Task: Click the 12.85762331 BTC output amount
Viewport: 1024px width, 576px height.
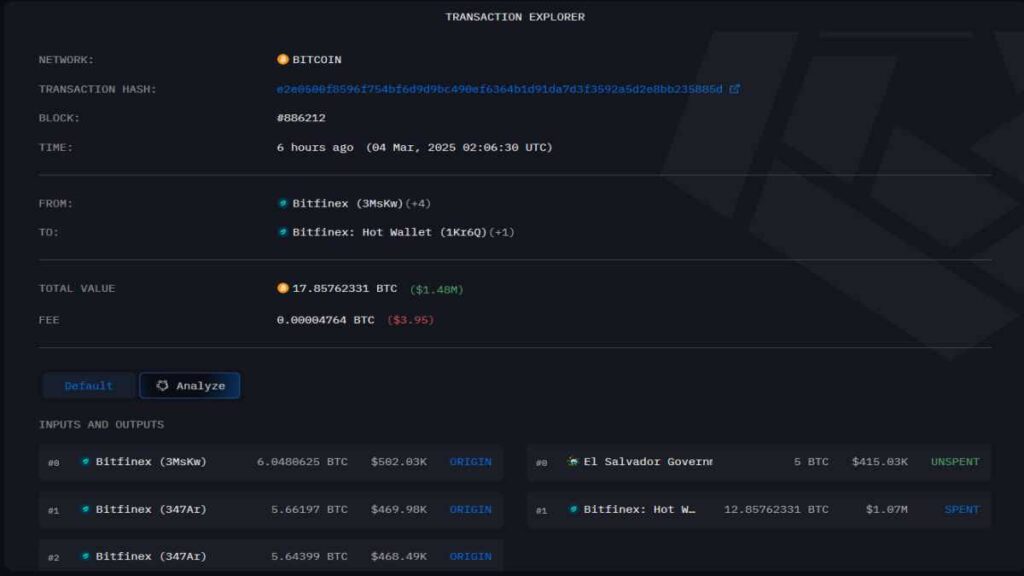Action: coord(776,509)
